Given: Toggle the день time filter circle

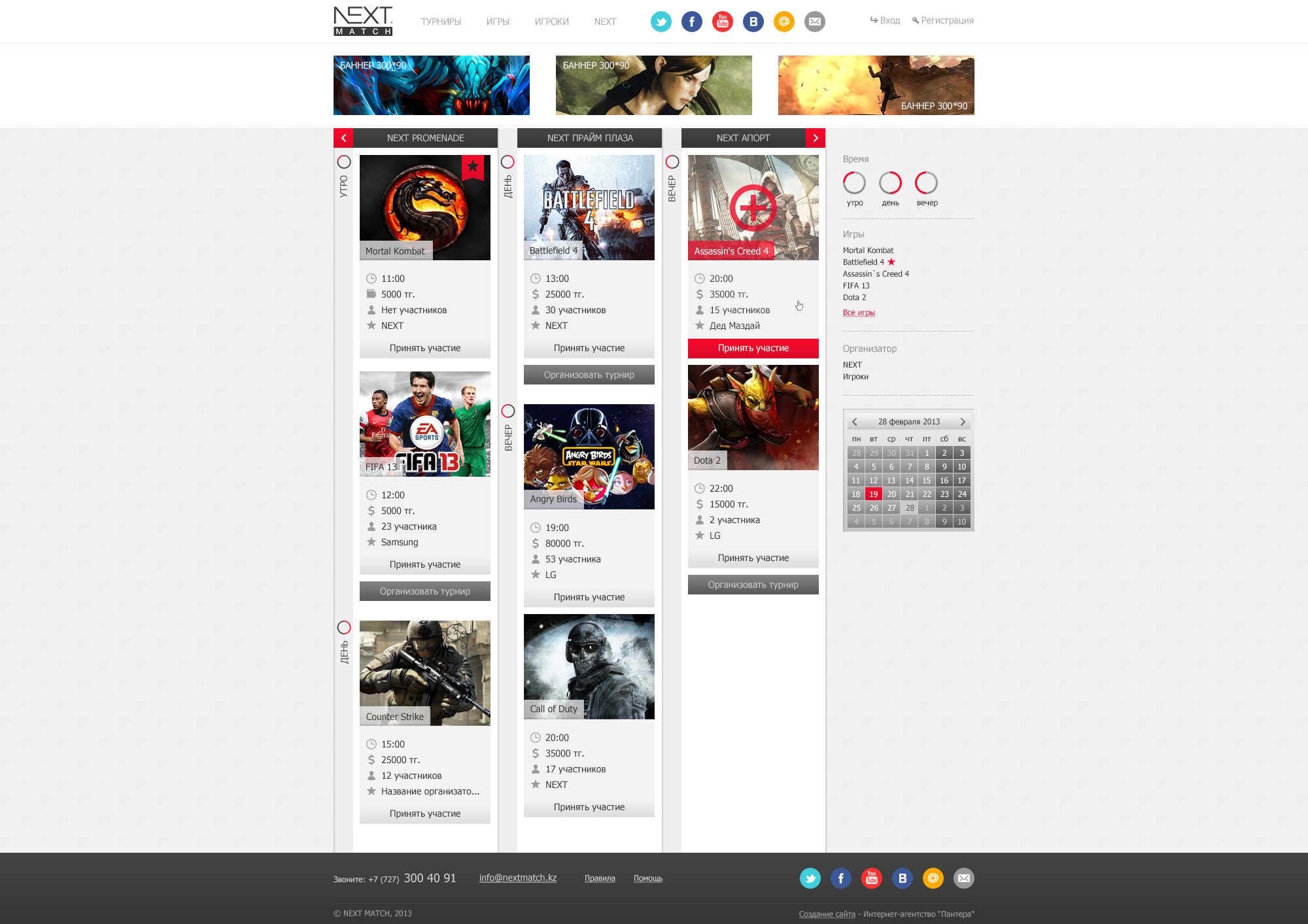Looking at the screenshot, I should [890, 183].
